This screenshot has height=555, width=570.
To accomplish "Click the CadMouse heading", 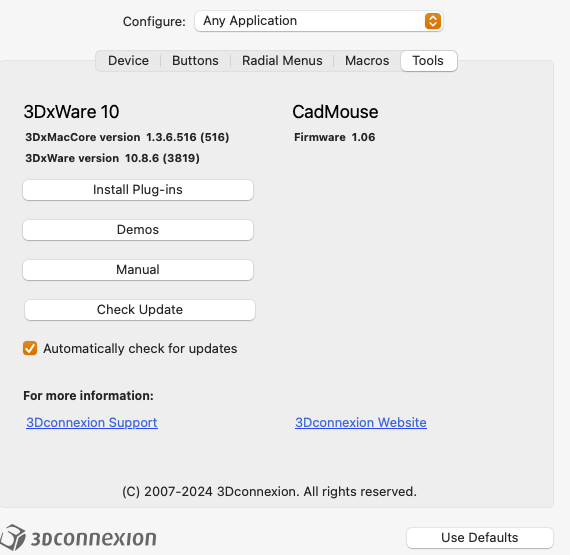I will click(335, 112).
